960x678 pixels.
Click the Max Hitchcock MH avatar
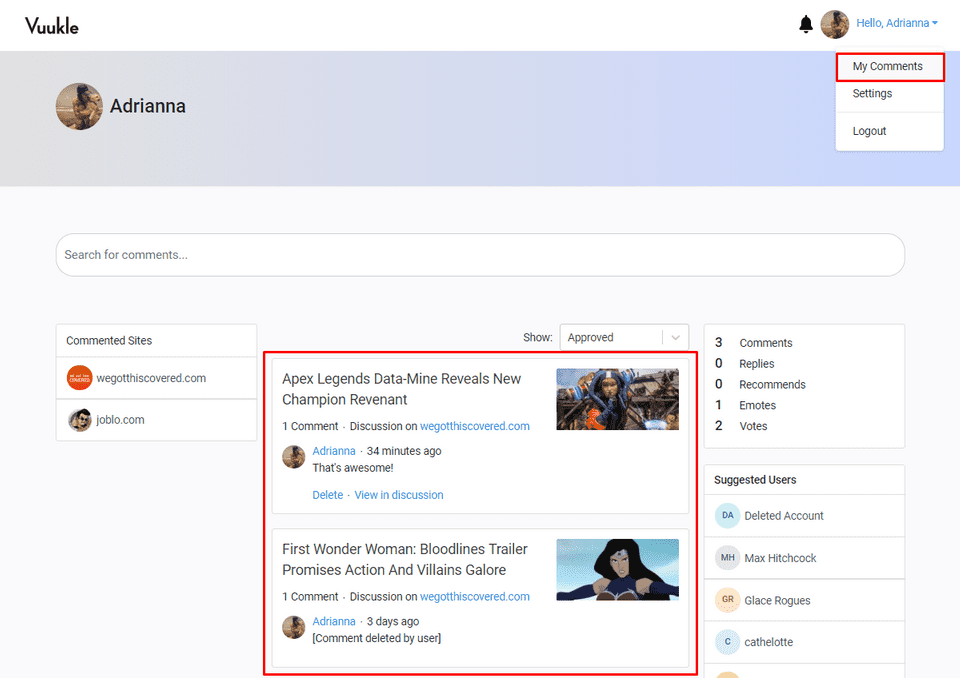[727, 558]
